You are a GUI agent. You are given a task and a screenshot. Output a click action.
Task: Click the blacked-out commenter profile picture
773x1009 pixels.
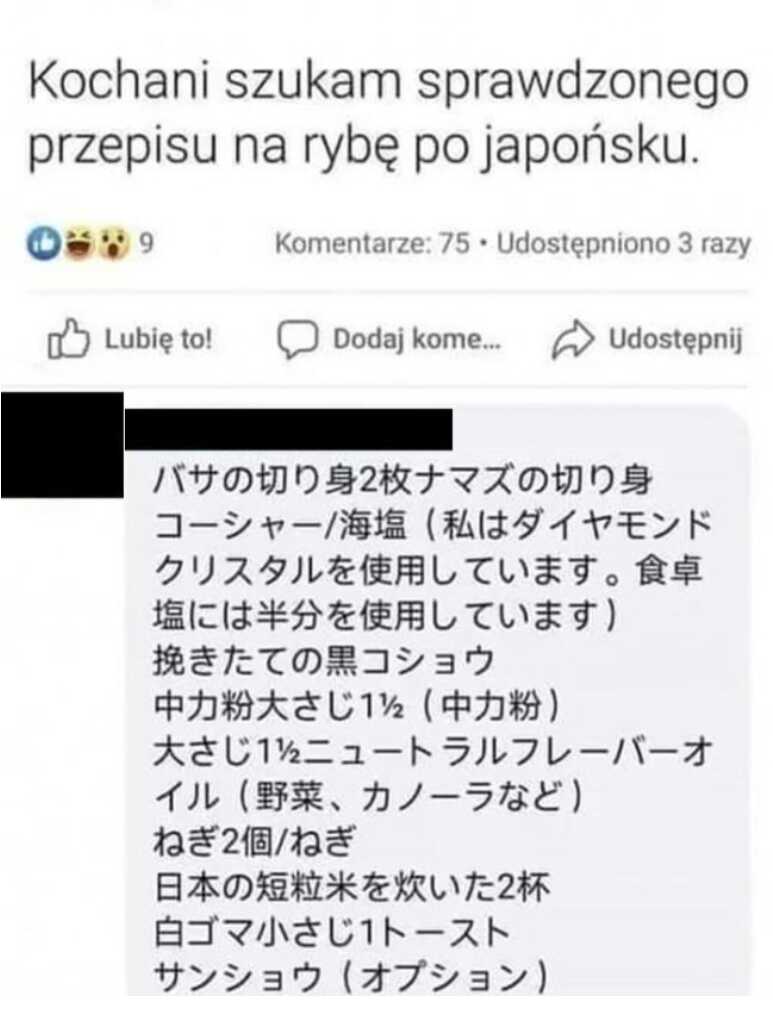click(62, 445)
